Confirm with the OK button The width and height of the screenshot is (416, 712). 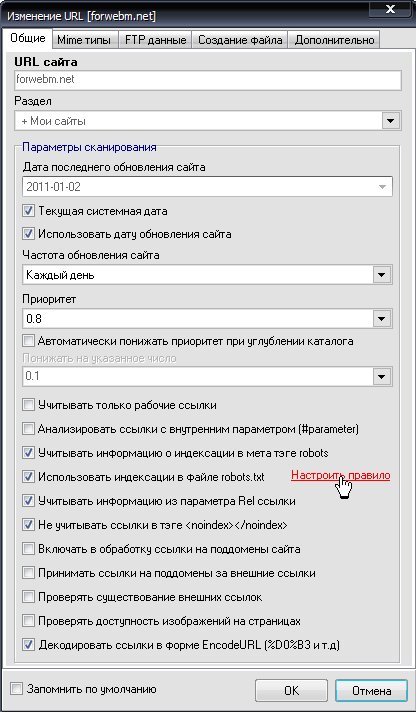pos(291,691)
